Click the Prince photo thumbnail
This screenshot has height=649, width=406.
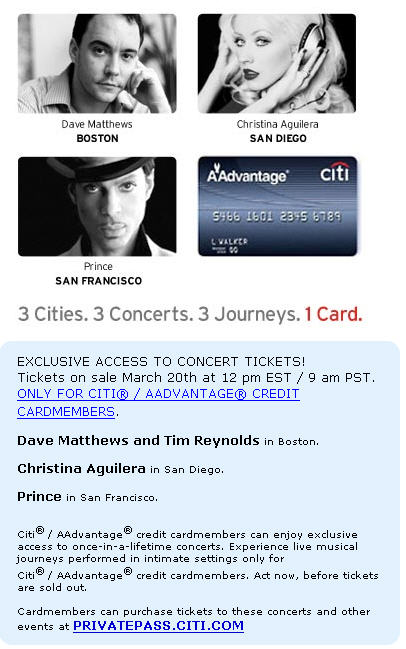(97, 206)
